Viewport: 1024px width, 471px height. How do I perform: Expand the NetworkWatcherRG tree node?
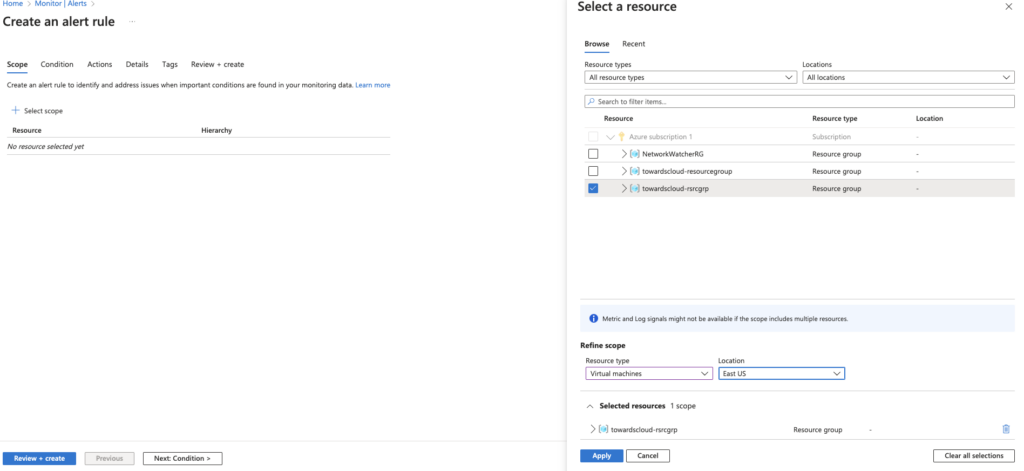pos(624,154)
